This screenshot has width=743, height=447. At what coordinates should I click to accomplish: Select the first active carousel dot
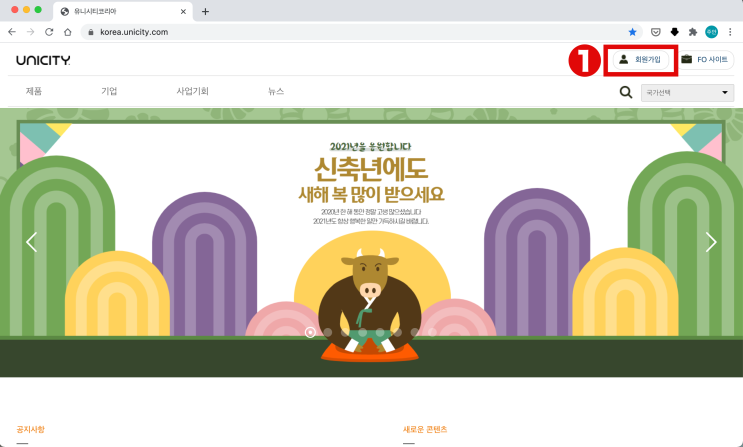310,332
